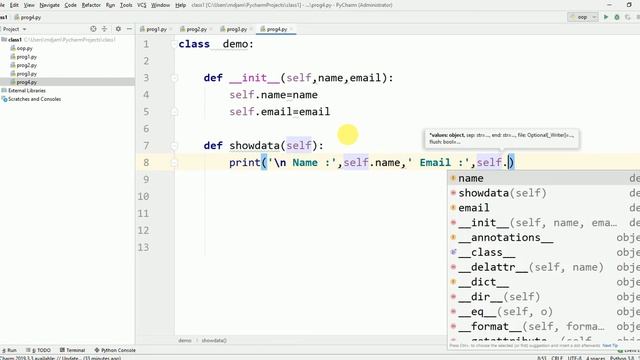Switch to the prog3.py editor tab
Image resolution: width=640 pixels, height=360 pixels.
click(236, 29)
